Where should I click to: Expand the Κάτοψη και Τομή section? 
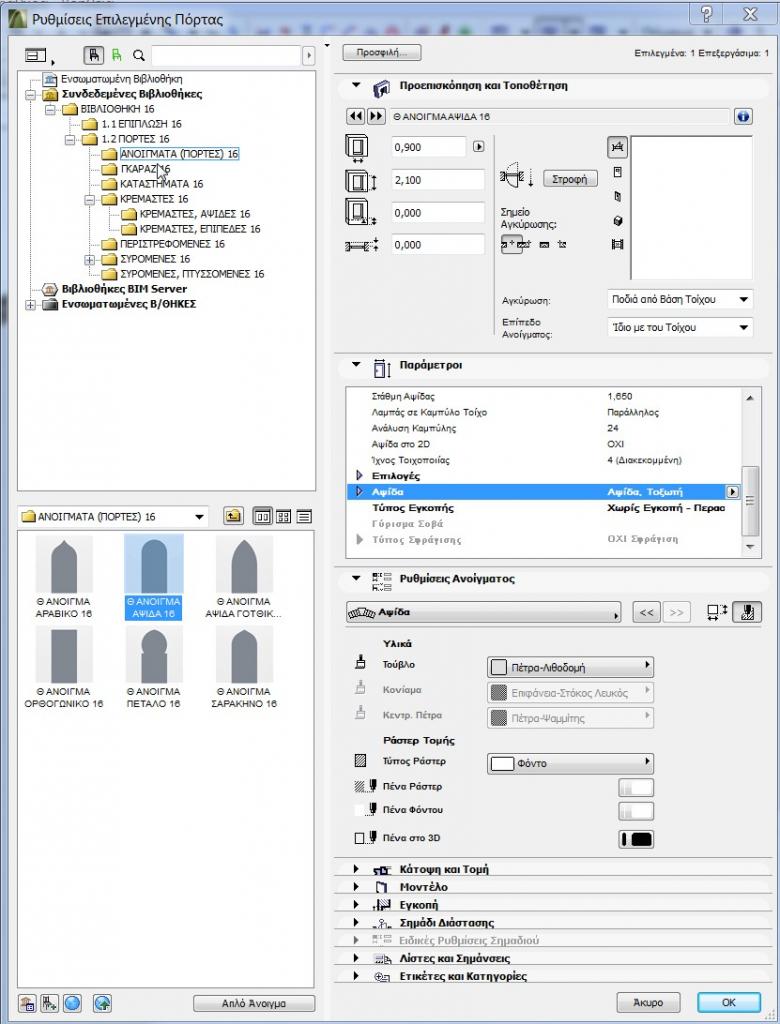[356, 869]
